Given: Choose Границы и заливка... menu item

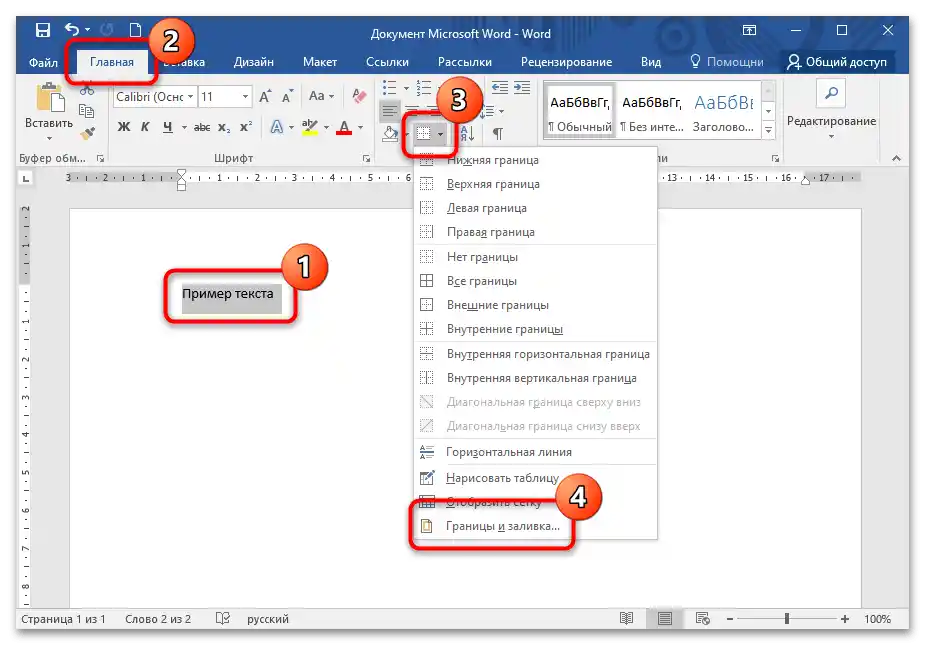Looking at the screenshot, I should pos(536,526).
